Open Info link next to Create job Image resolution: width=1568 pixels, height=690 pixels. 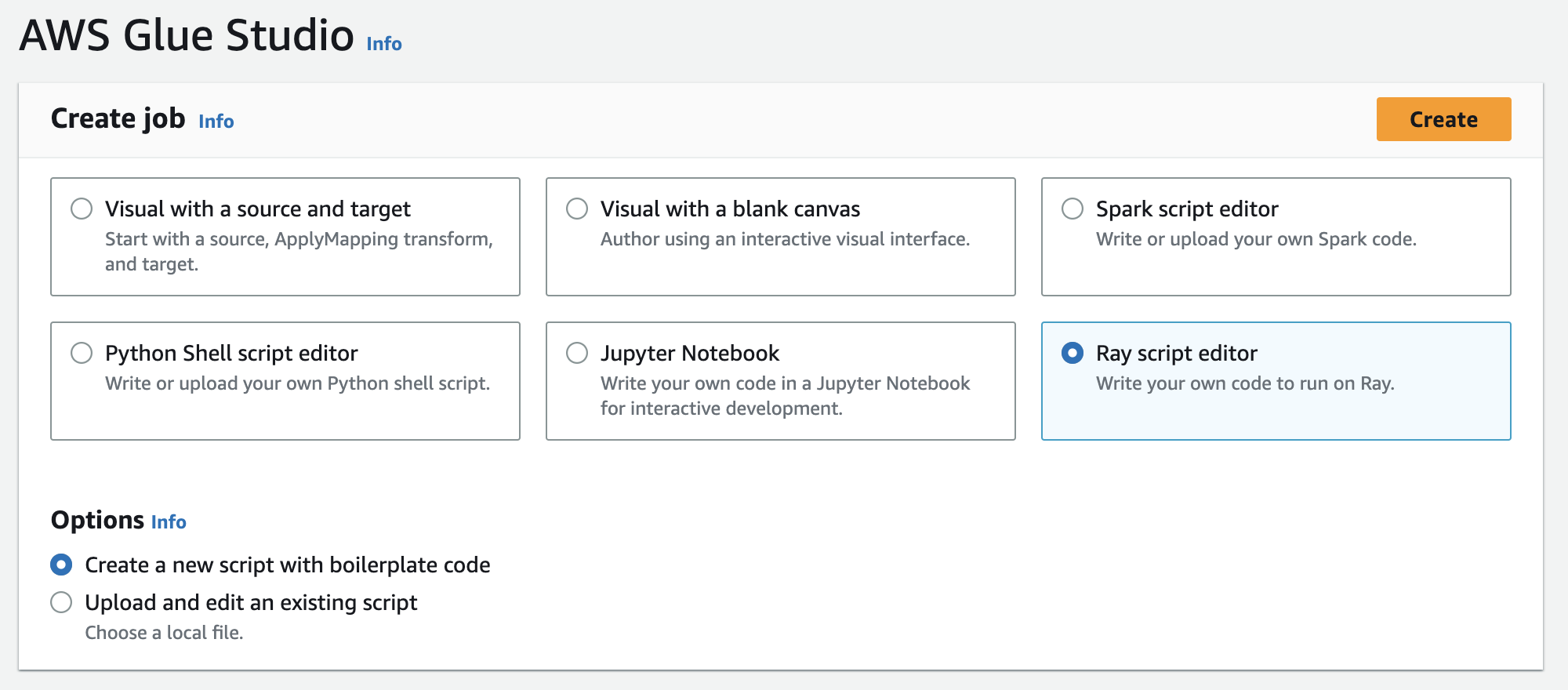216,122
